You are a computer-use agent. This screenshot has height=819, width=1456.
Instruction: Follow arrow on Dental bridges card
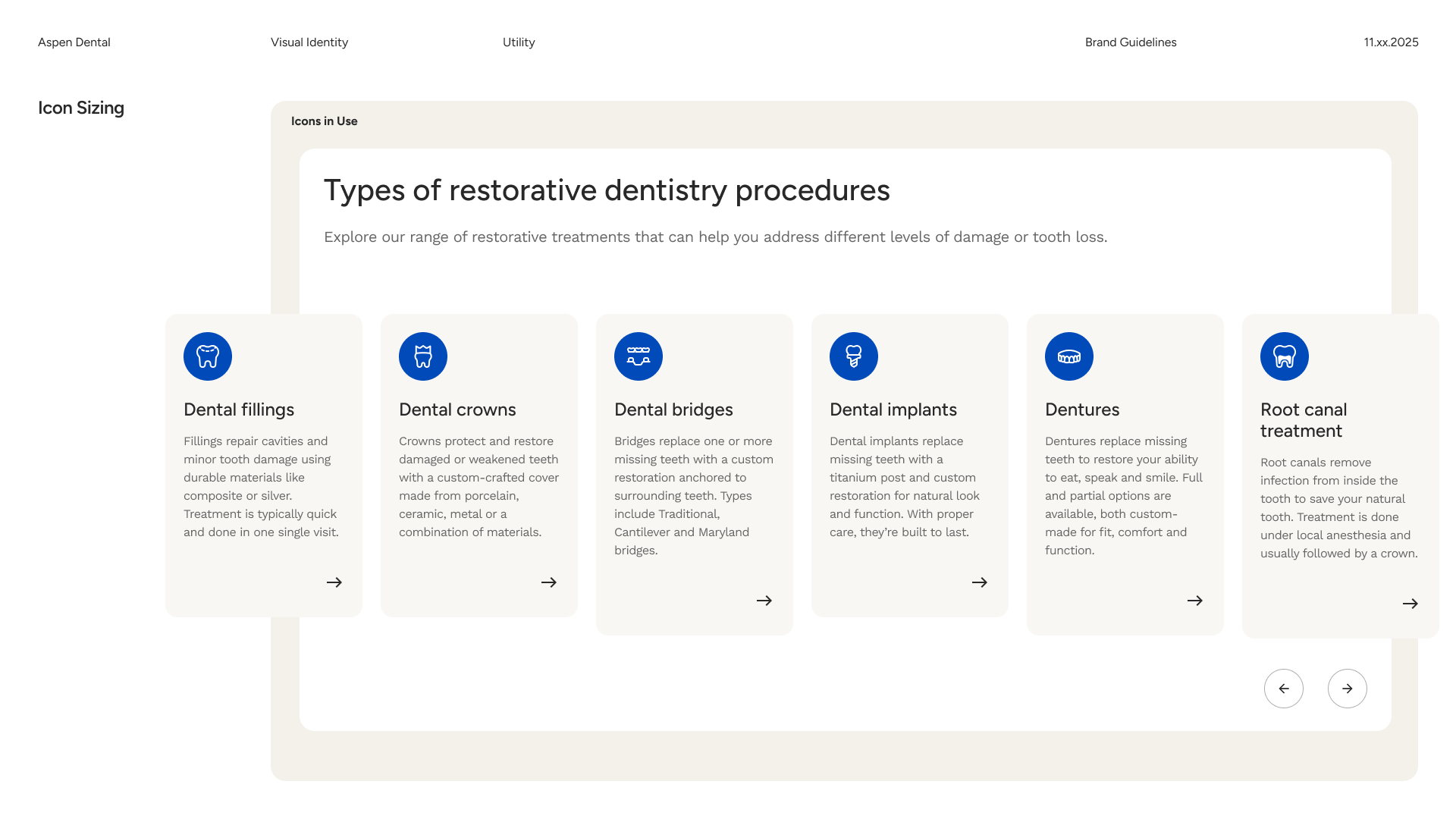tap(764, 601)
